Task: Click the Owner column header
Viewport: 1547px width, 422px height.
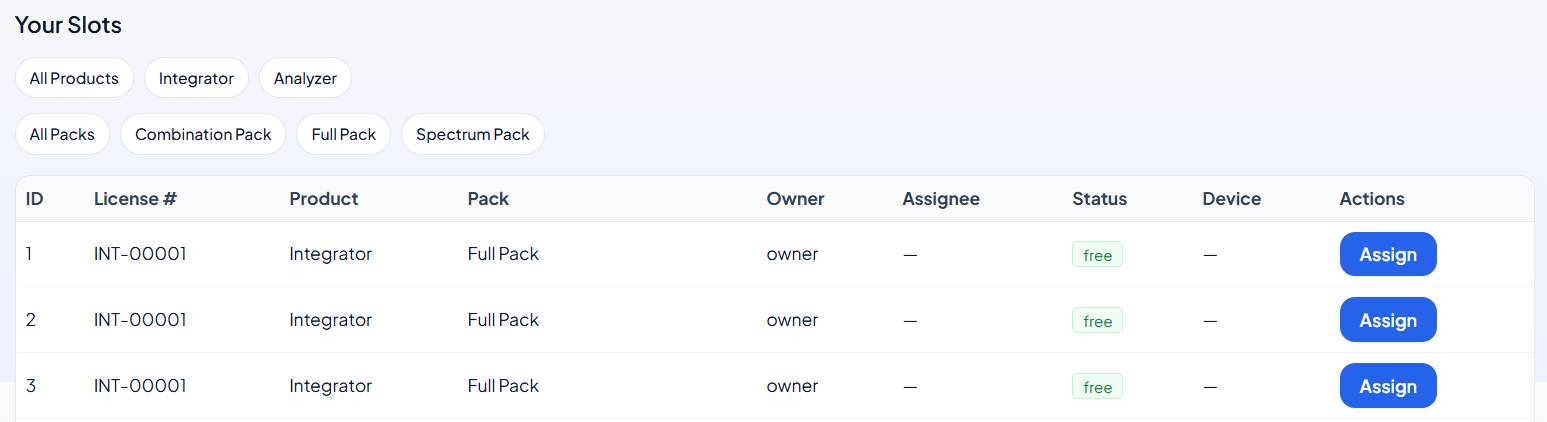Action: click(795, 199)
